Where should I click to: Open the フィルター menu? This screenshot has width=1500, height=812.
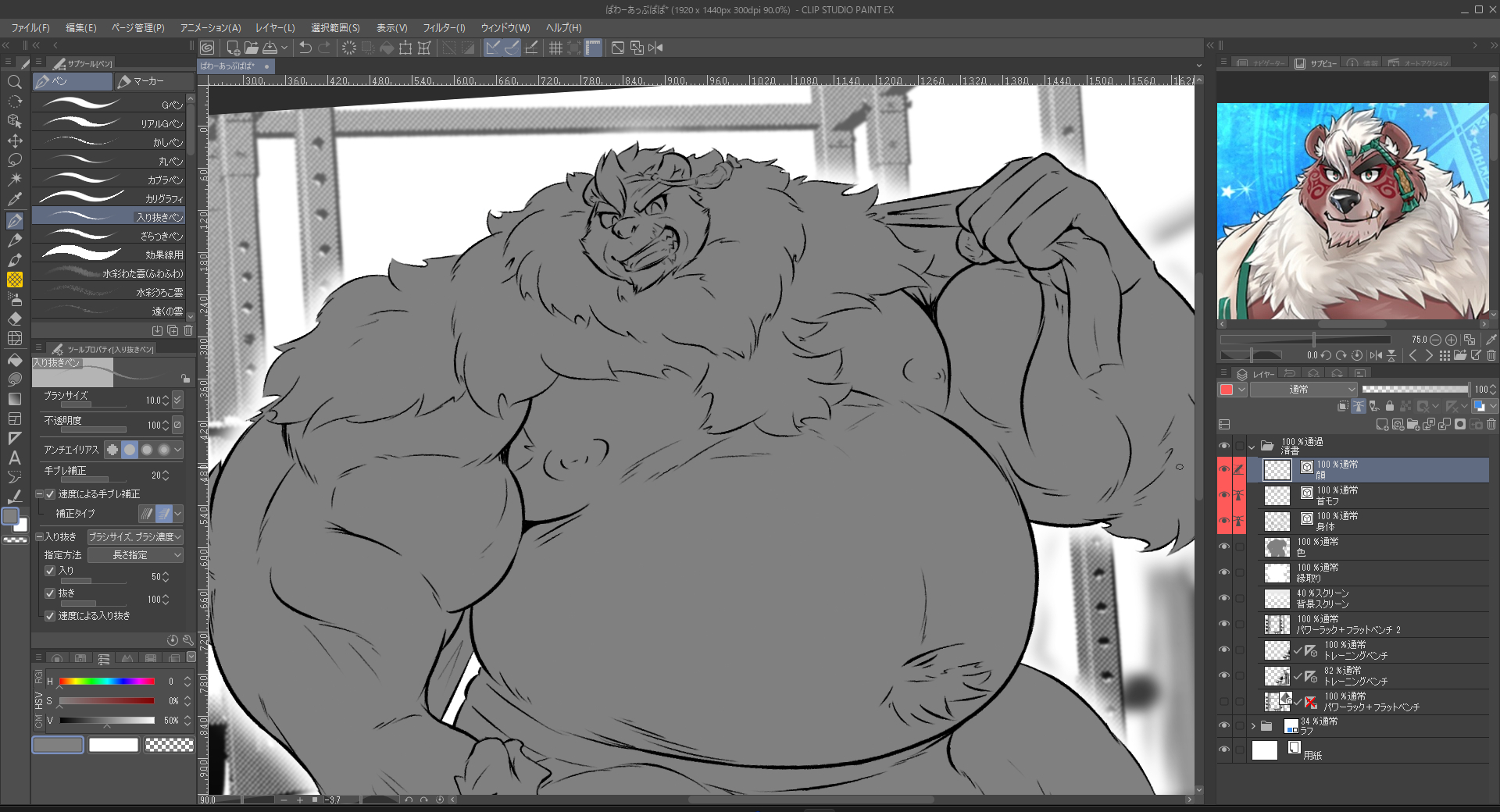[444, 27]
